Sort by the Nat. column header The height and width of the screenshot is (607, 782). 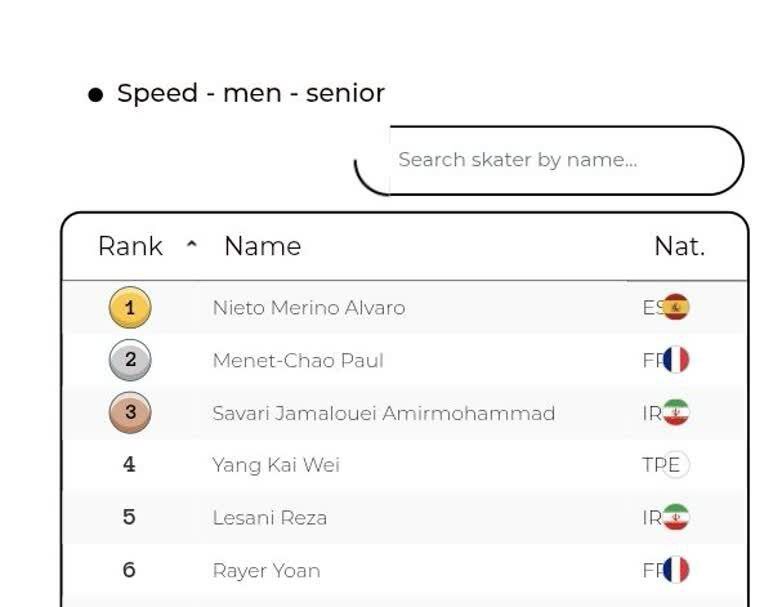pyautogui.click(x=679, y=246)
